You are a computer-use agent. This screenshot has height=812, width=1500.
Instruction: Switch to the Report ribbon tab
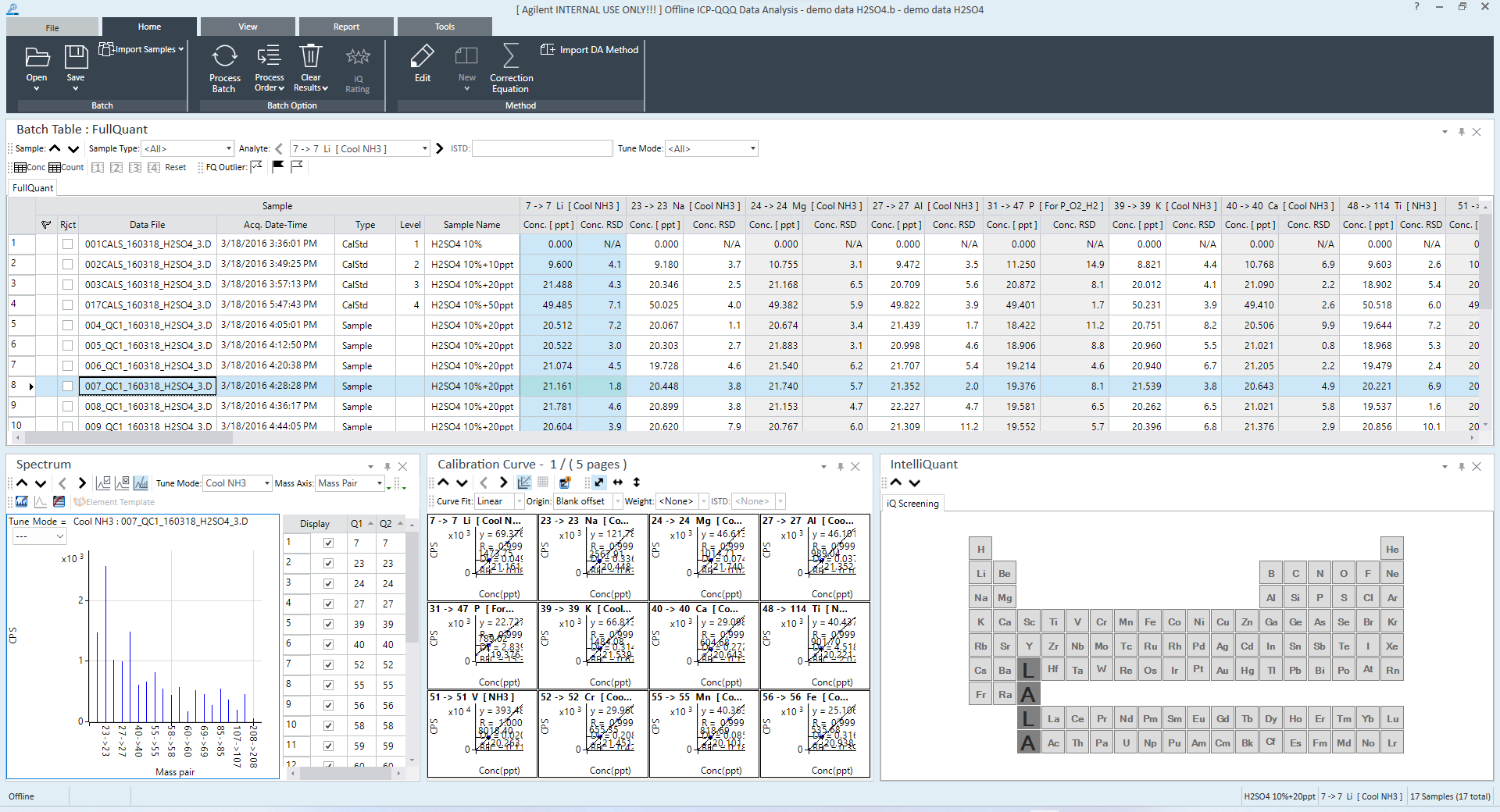point(346,27)
